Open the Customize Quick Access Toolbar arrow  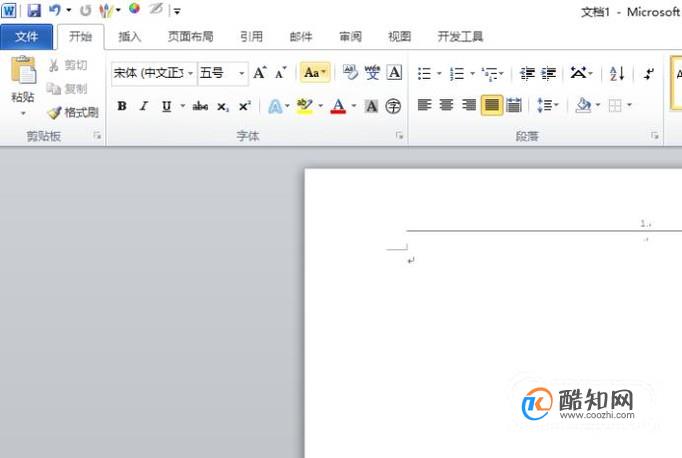(177, 11)
